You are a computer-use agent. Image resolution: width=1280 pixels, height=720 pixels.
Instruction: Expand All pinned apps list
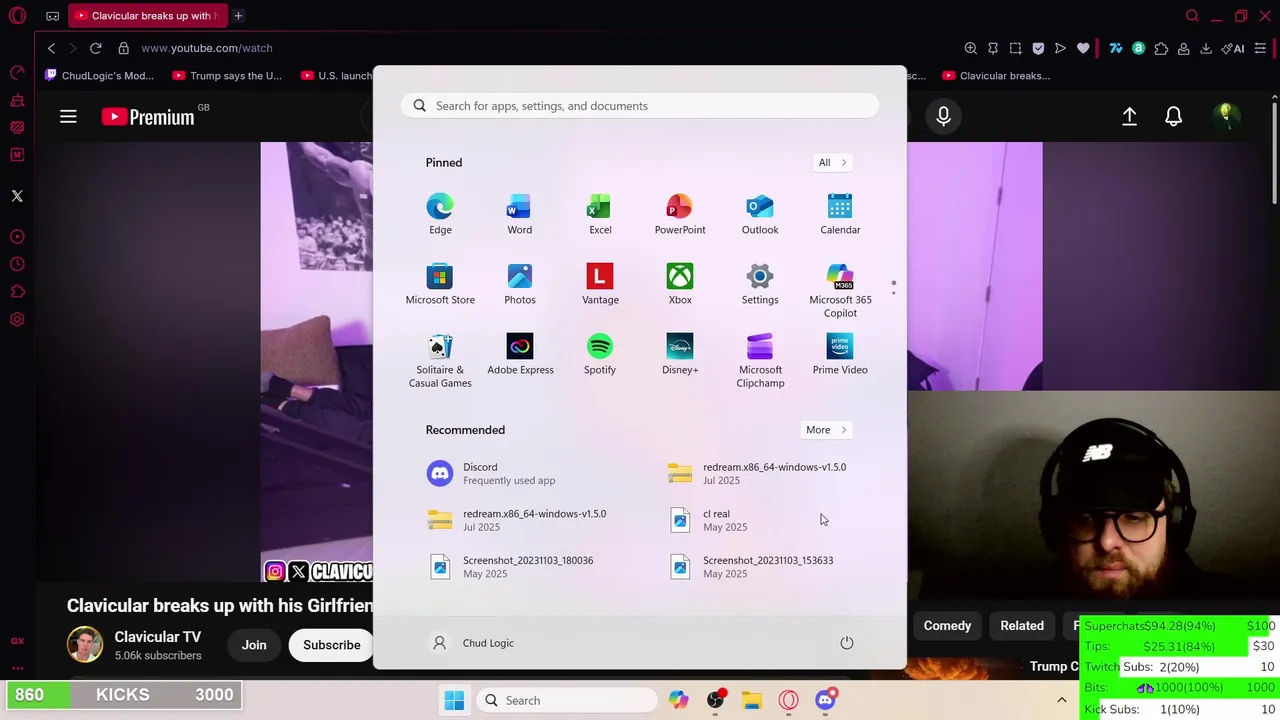click(832, 162)
